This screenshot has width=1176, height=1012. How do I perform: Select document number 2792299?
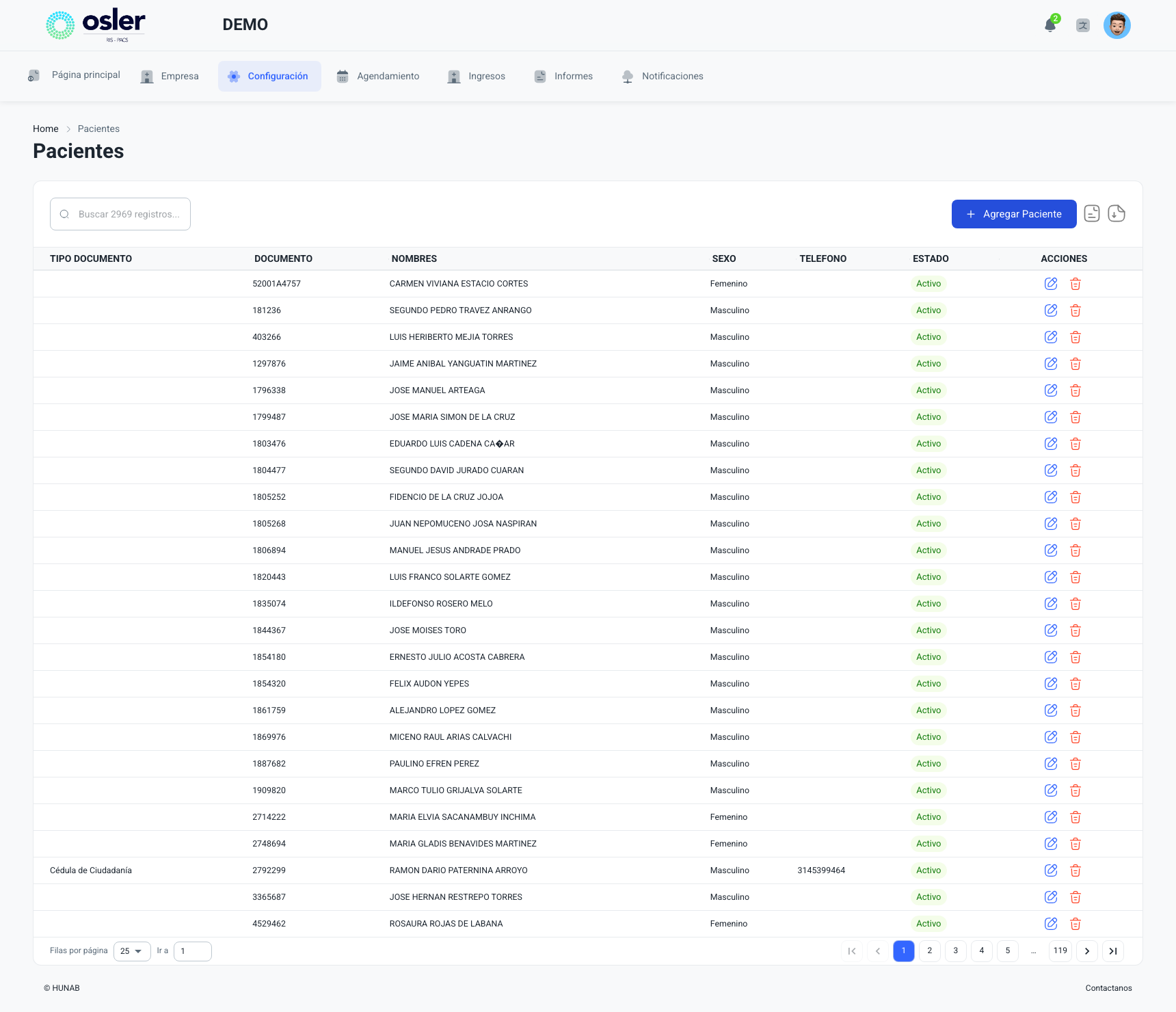pyautogui.click(x=269, y=870)
